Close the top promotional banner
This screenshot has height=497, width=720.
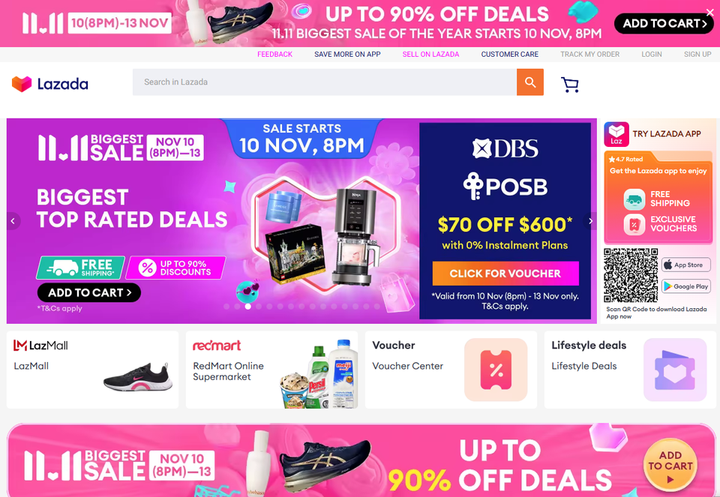710,12
